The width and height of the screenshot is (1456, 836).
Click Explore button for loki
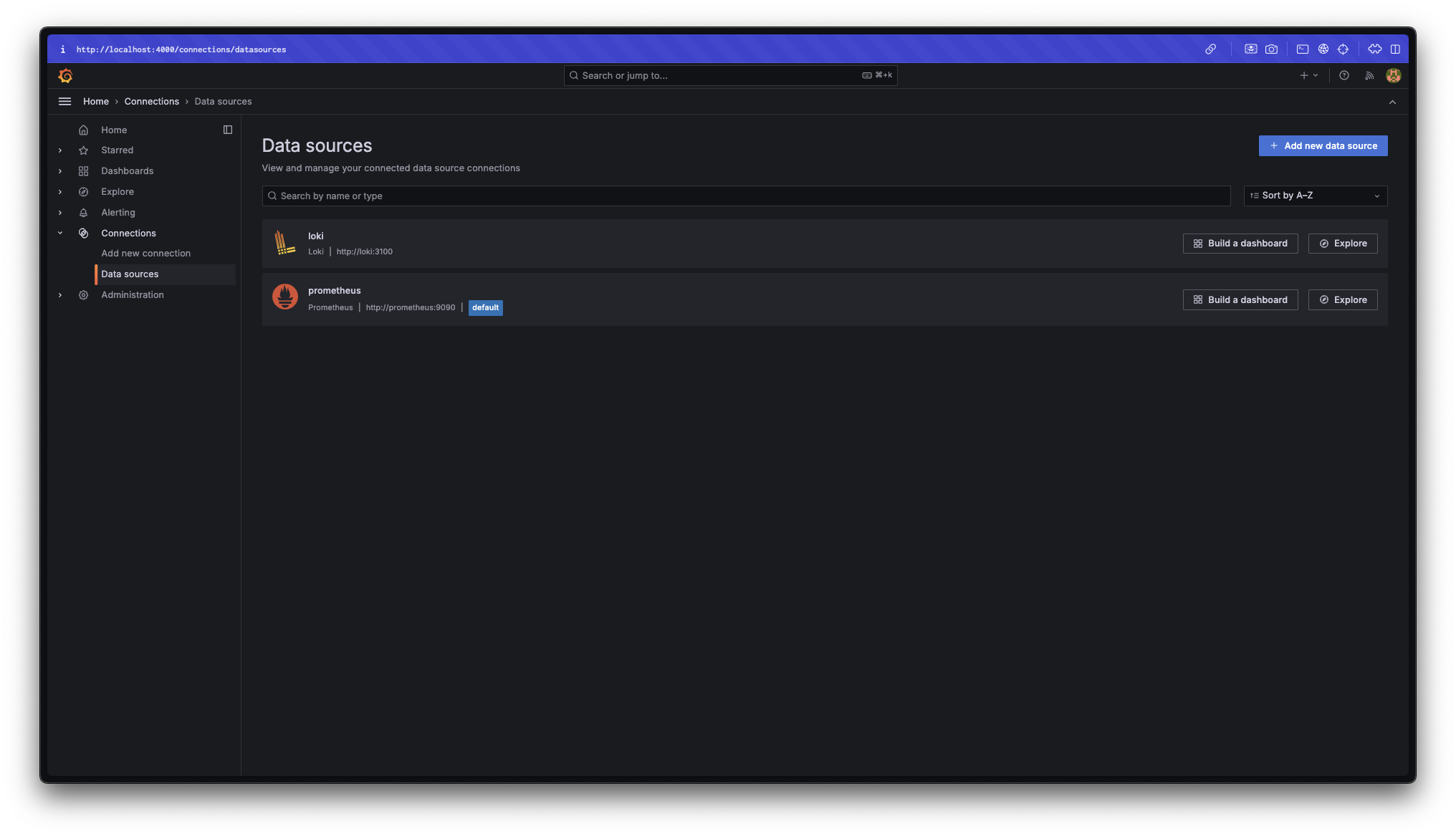point(1342,244)
